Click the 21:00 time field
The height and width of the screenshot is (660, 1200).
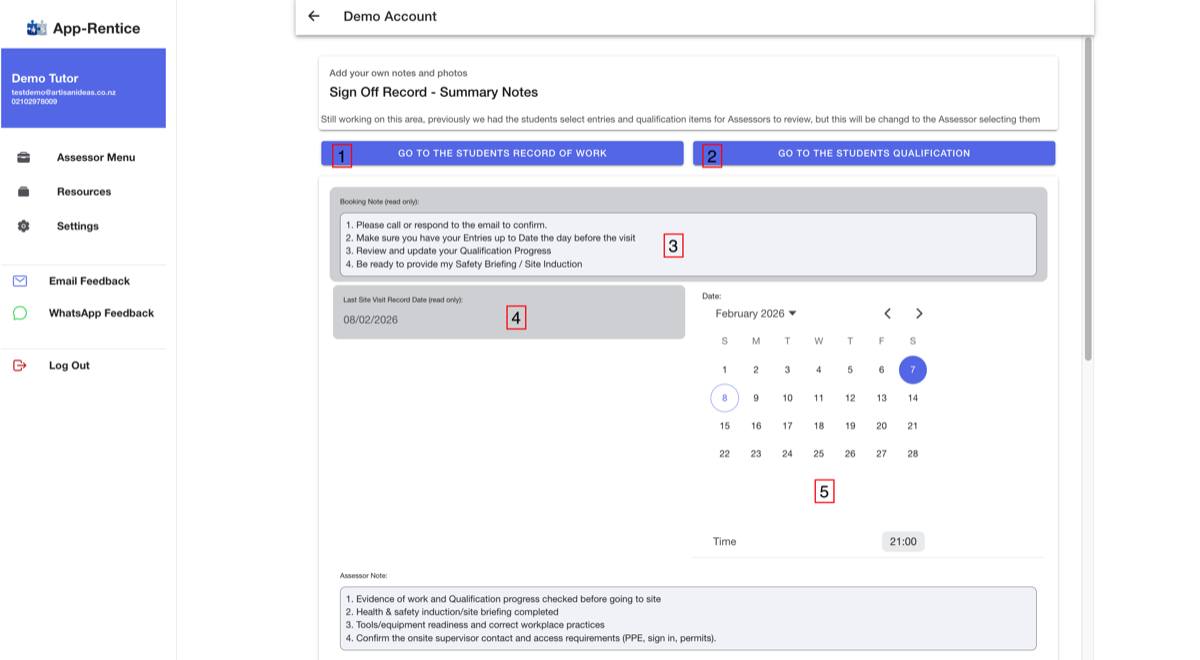(903, 541)
